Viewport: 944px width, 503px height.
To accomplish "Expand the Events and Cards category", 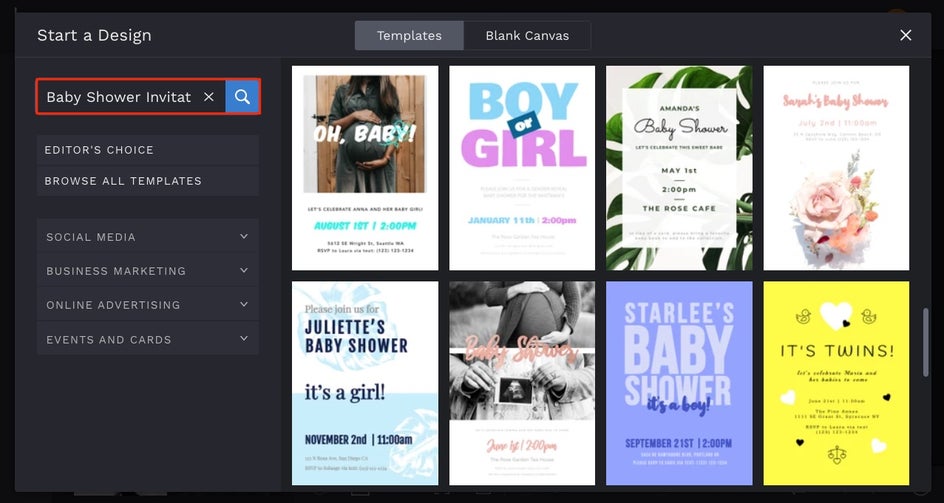I will (x=148, y=339).
